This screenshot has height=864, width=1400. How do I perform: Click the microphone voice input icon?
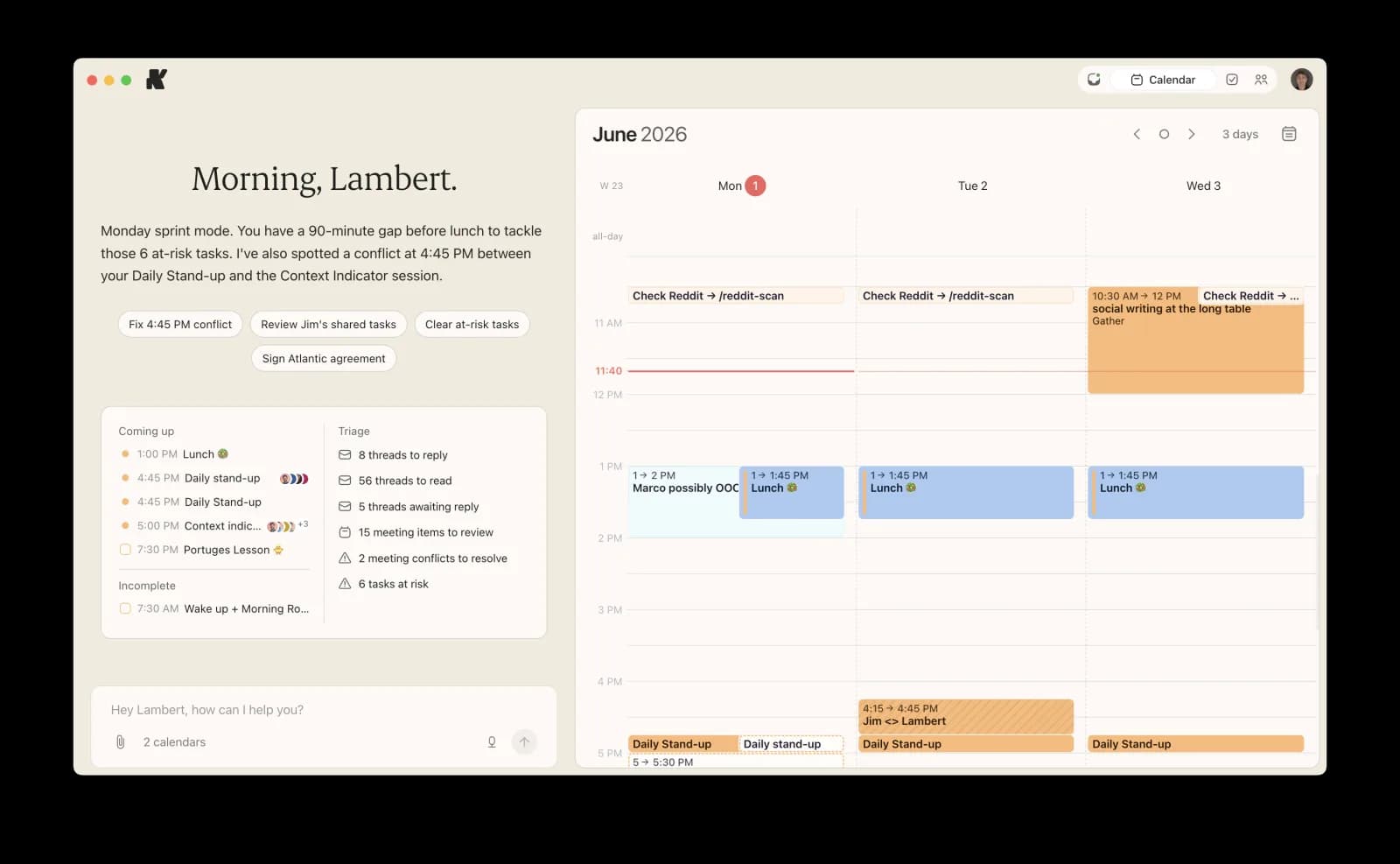pyautogui.click(x=492, y=742)
